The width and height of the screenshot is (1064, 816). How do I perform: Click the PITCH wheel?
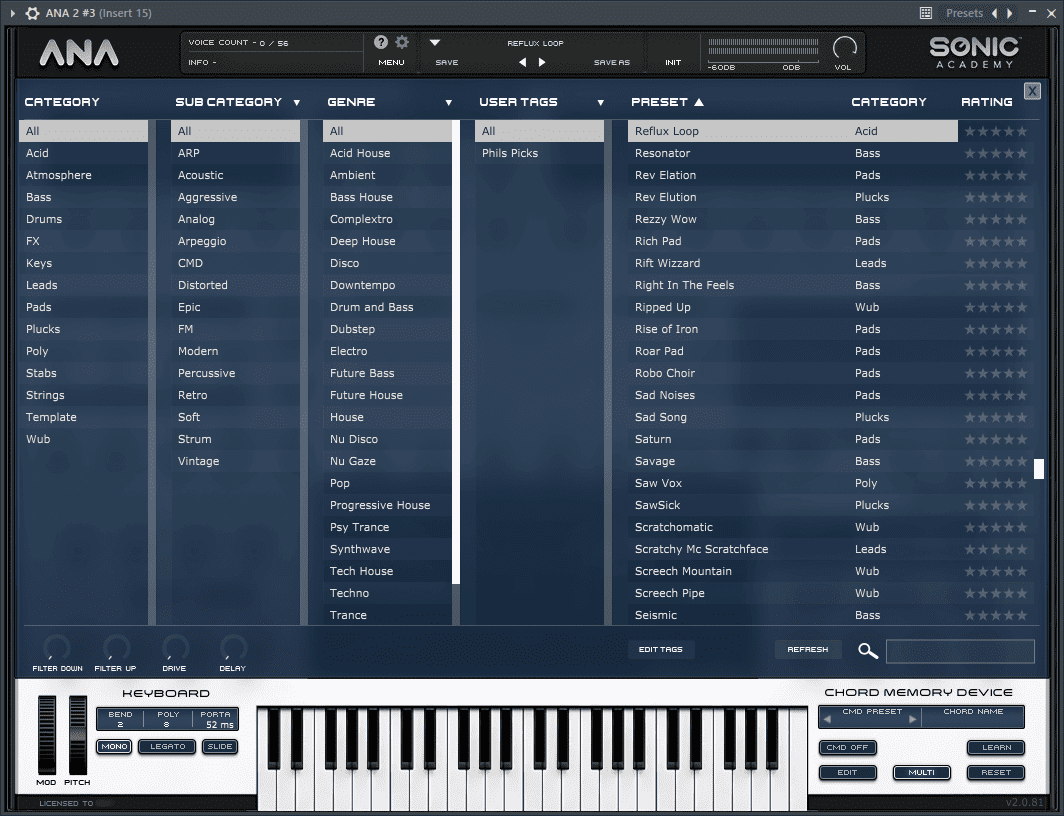(x=78, y=735)
